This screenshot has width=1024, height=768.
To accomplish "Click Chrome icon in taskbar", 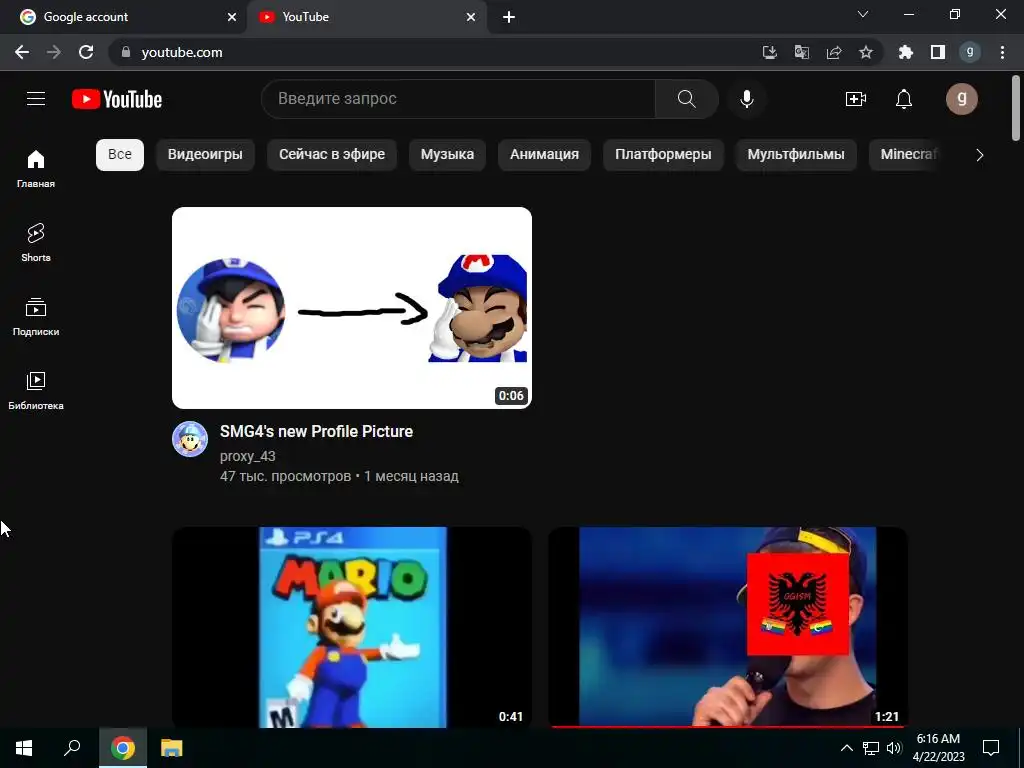I will pyautogui.click(x=123, y=748).
